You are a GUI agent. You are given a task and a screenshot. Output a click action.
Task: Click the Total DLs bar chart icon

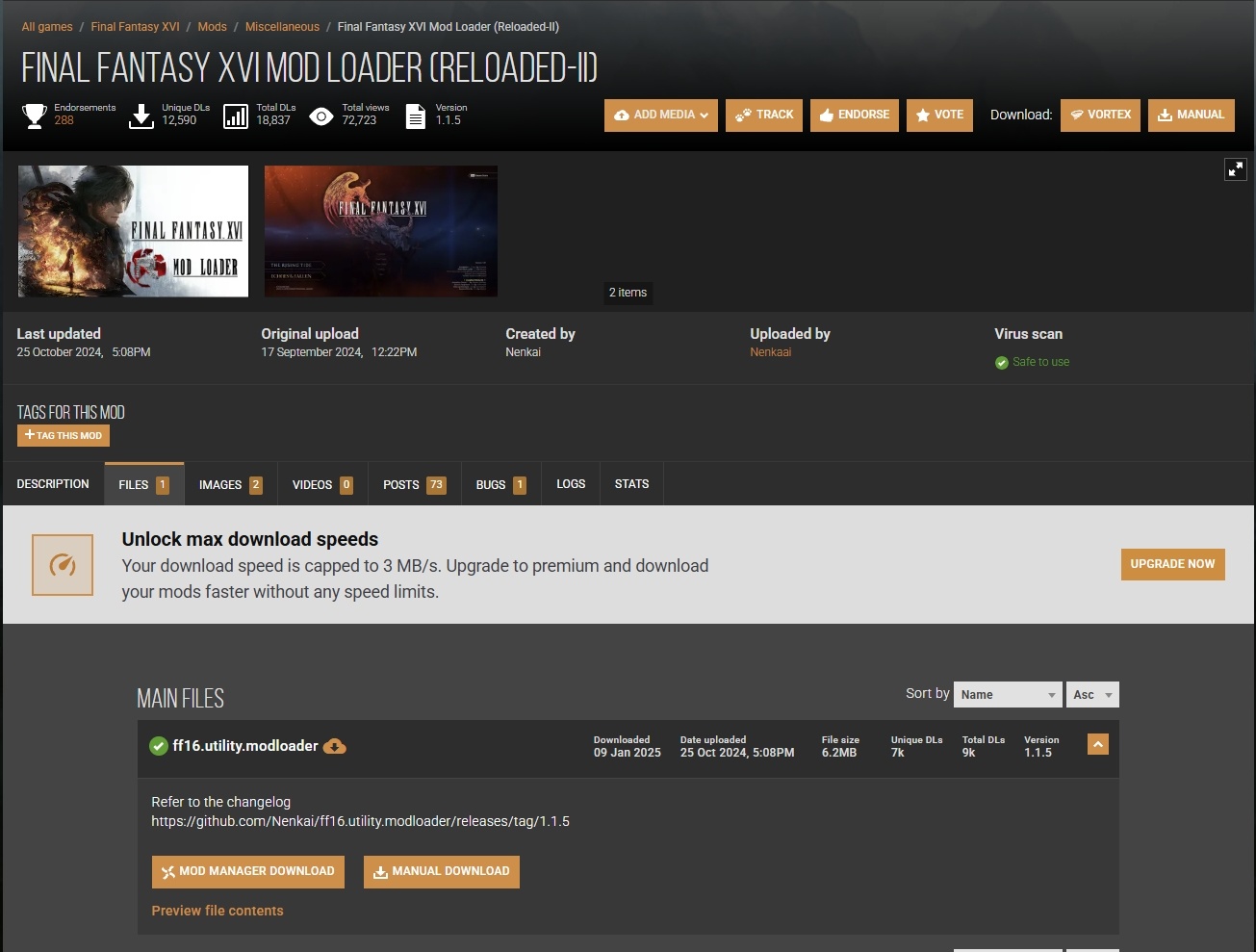(236, 116)
